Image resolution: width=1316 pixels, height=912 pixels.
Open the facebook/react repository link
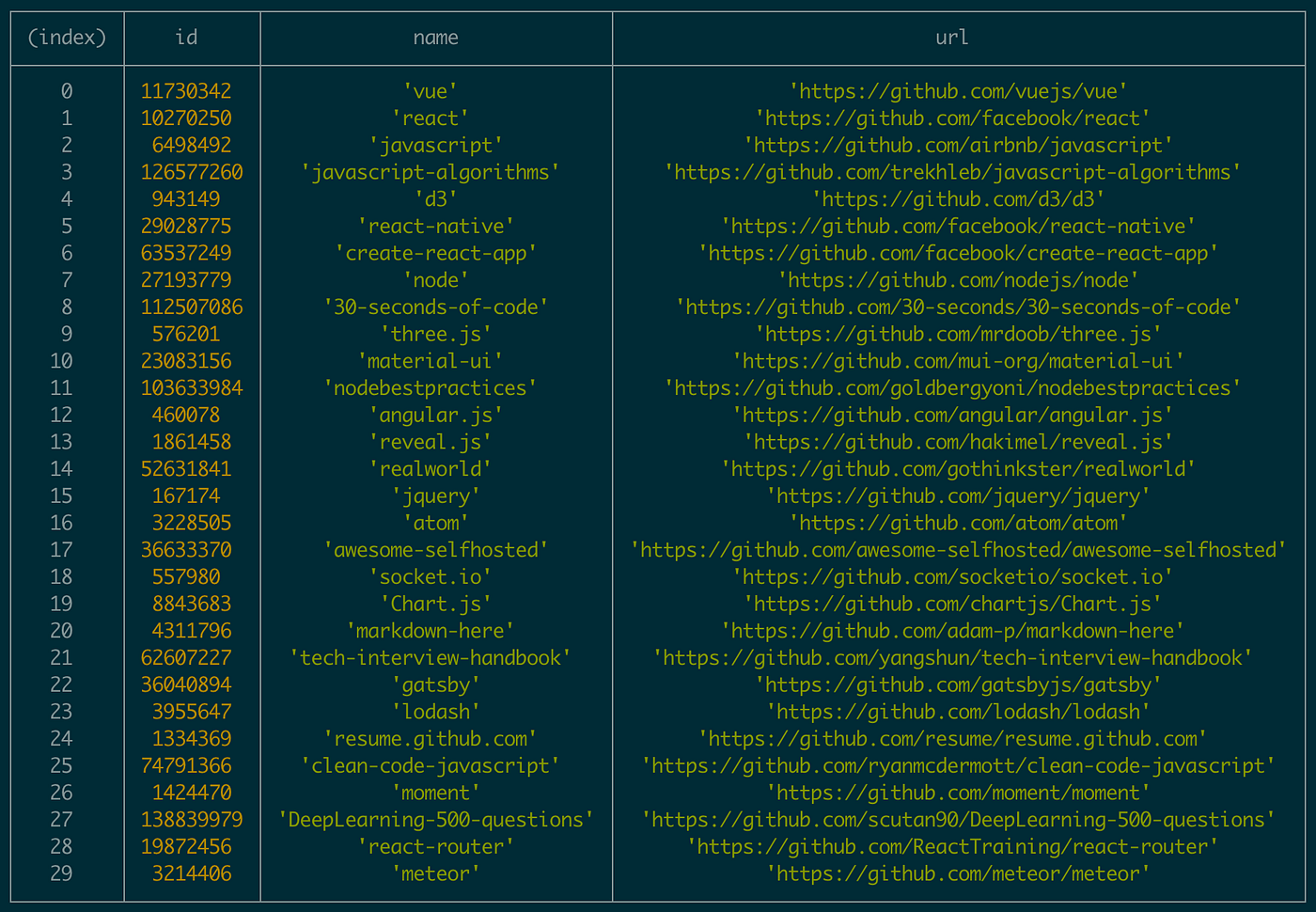[x=952, y=118]
